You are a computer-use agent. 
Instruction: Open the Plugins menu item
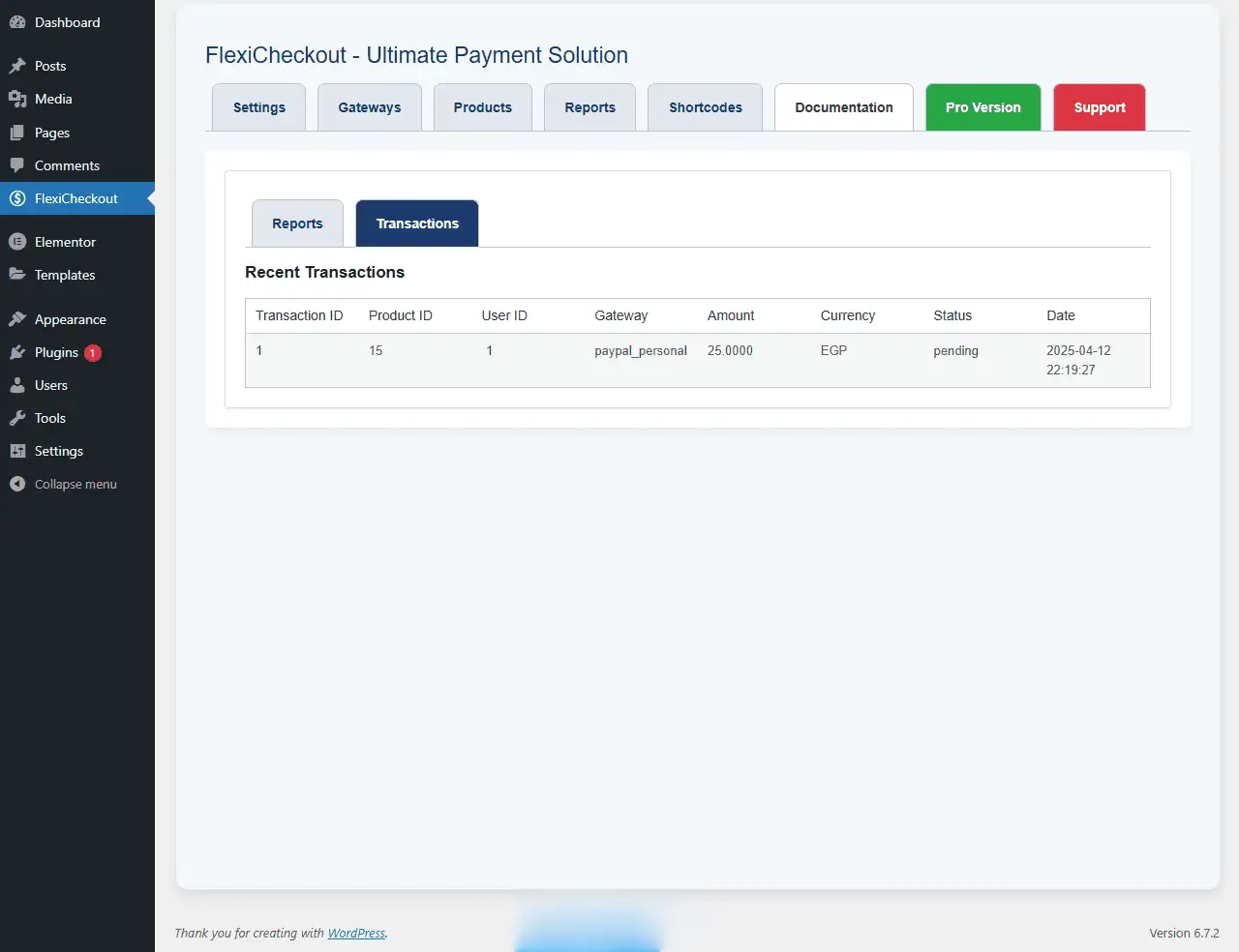77,352
